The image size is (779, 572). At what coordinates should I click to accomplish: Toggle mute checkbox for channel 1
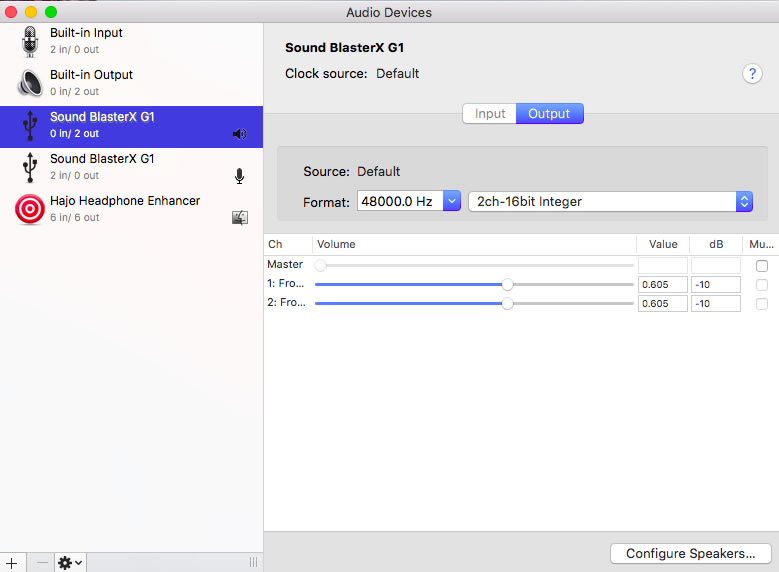(762, 285)
